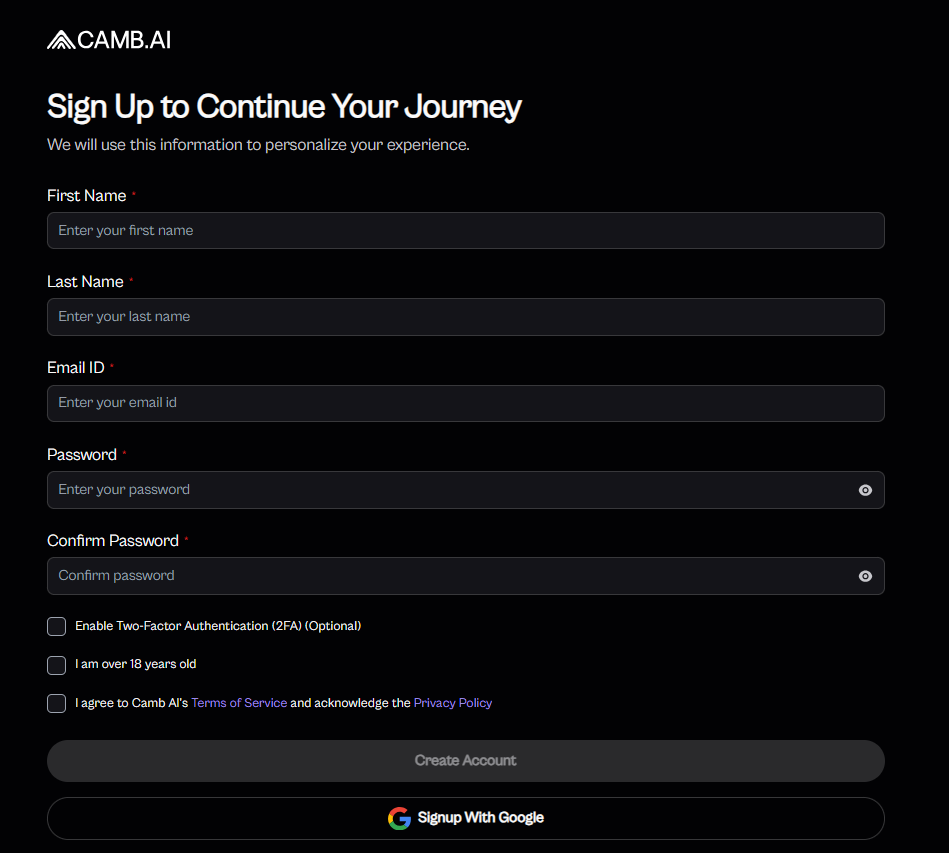
Task: Focus the first name input field
Action: click(450, 230)
